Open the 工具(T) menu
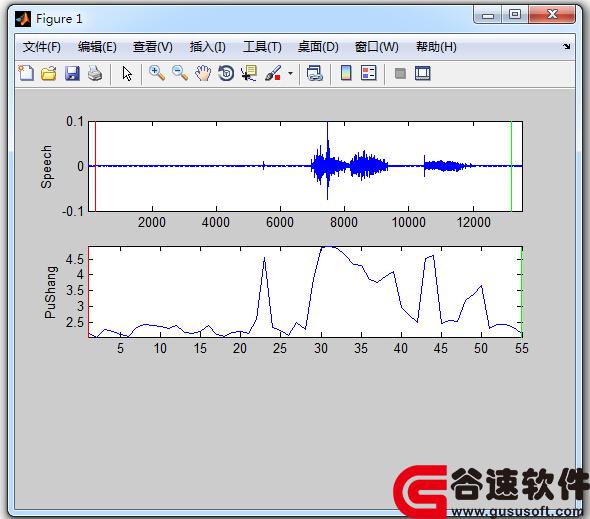Image resolution: width=590 pixels, height=519 pixels. click(x=262, y=47)
